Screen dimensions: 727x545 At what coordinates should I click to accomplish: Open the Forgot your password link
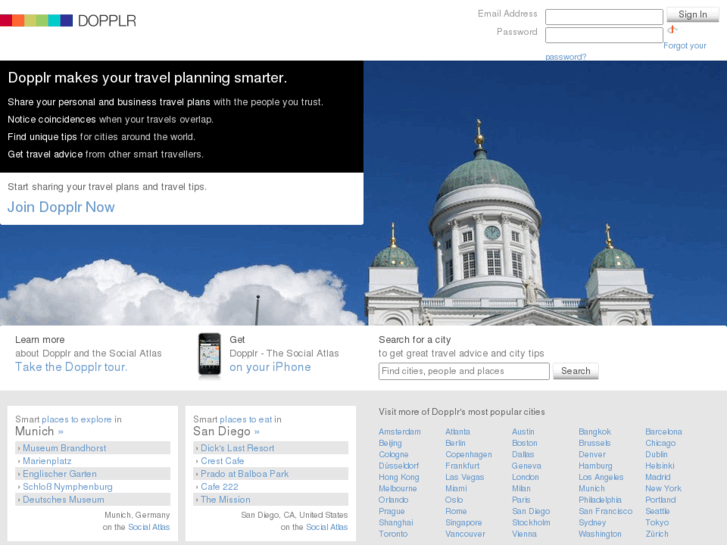tap(684, 46)
